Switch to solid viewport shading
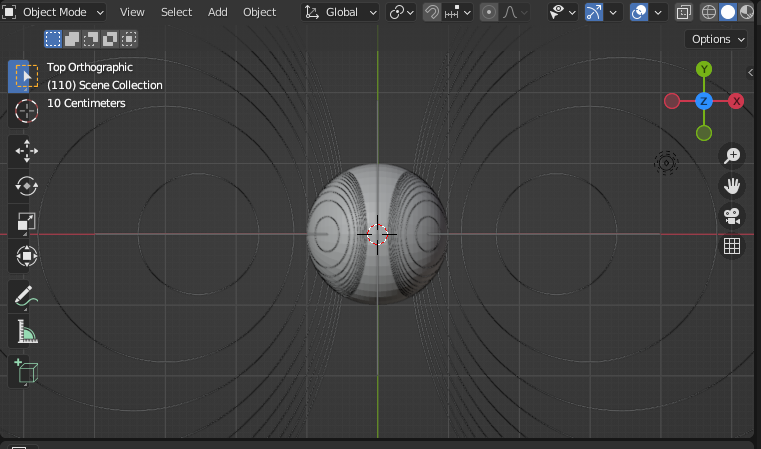The height and width of the screenshot is (449, 761). click(727, 12)
